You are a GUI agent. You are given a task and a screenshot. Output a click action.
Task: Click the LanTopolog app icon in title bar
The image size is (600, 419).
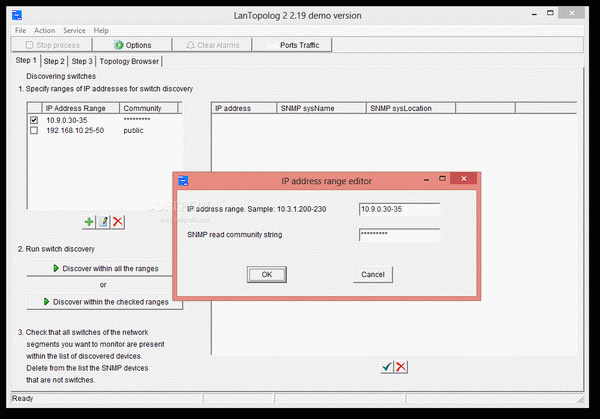pyautogui.click(x=17, y=15)
